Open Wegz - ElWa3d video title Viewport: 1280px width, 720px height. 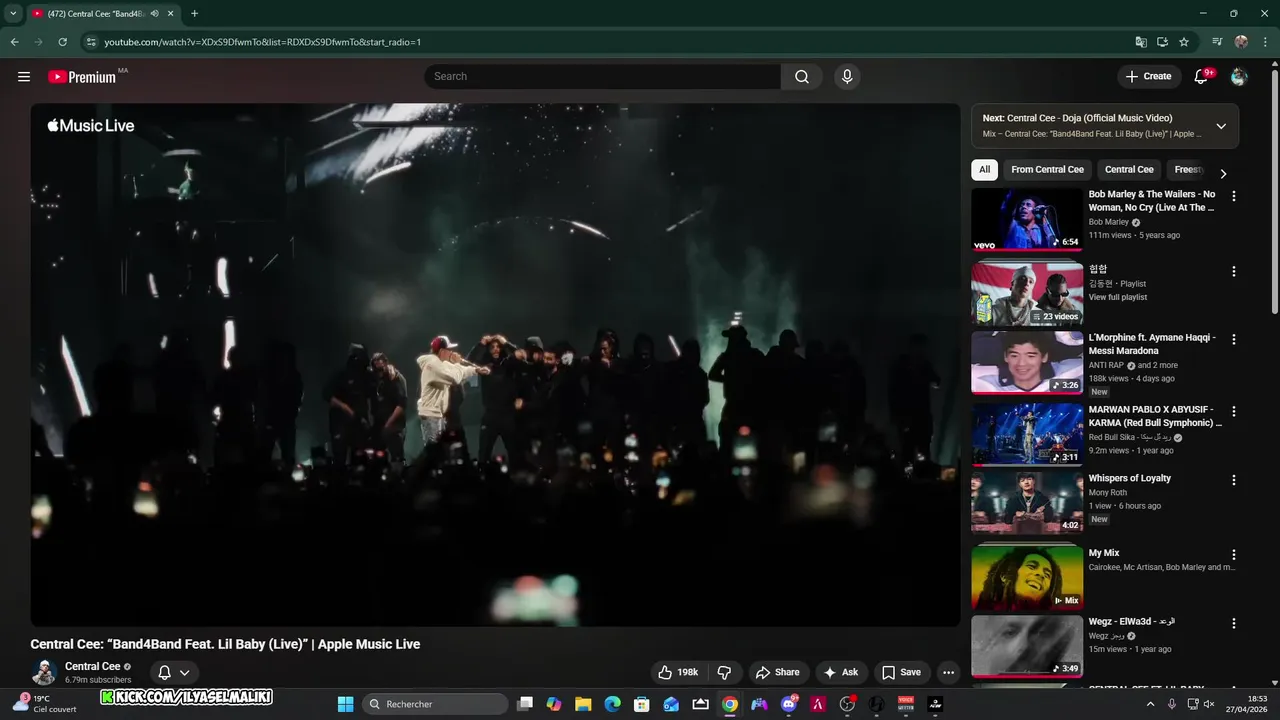point(1131,622)
